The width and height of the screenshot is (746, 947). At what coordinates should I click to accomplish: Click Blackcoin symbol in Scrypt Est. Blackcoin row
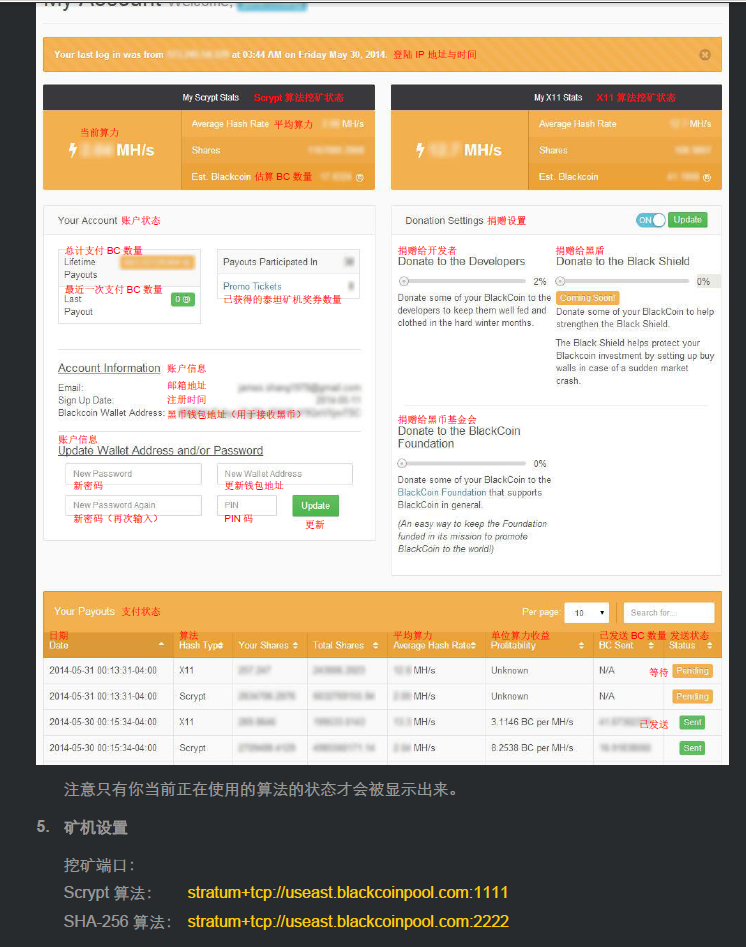tap(360, 178)
